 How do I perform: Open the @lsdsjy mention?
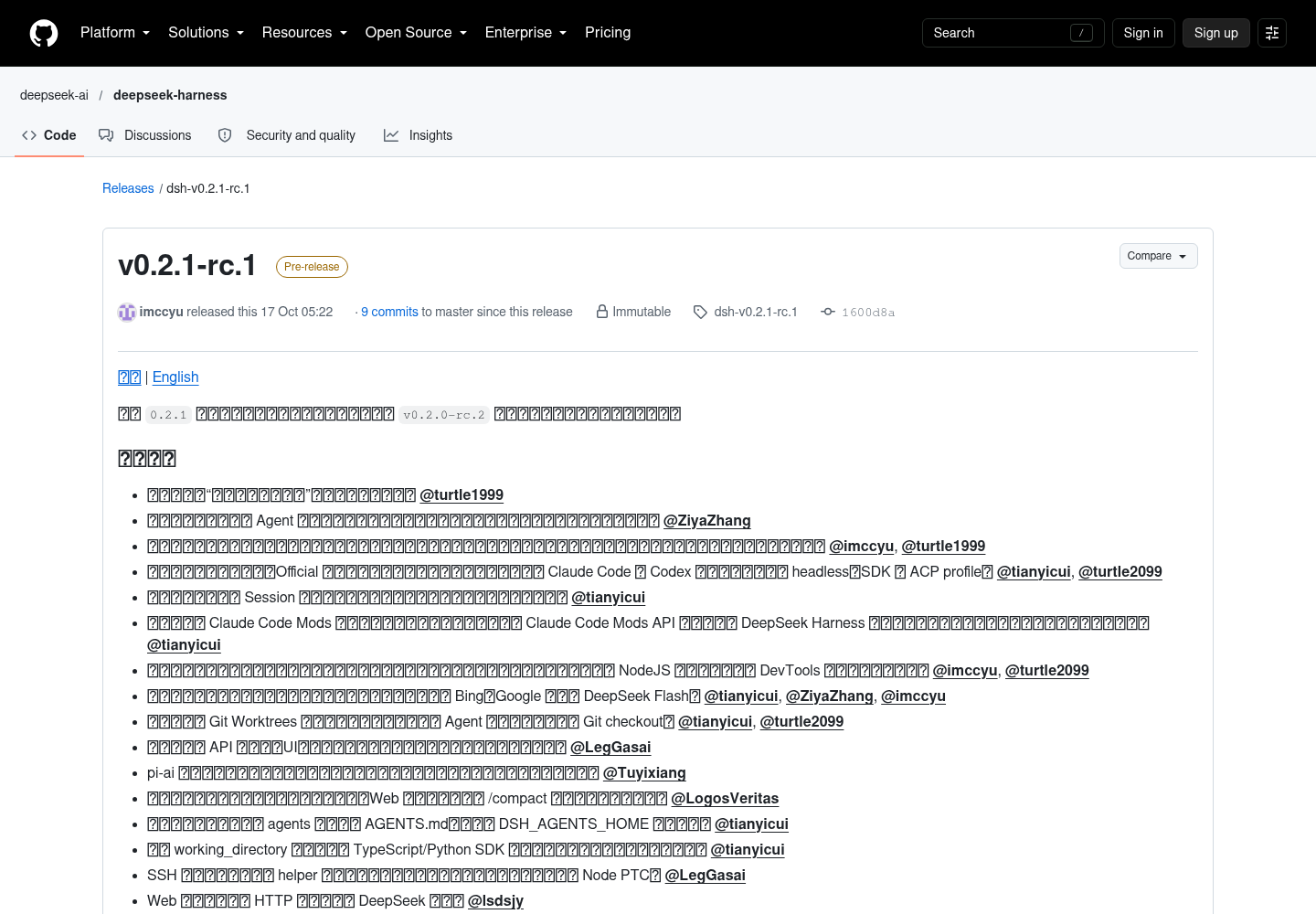coord(495,900)
